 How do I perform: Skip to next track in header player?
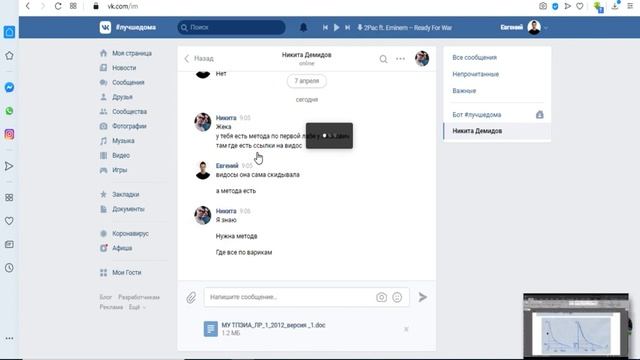(x=347, y=27)
